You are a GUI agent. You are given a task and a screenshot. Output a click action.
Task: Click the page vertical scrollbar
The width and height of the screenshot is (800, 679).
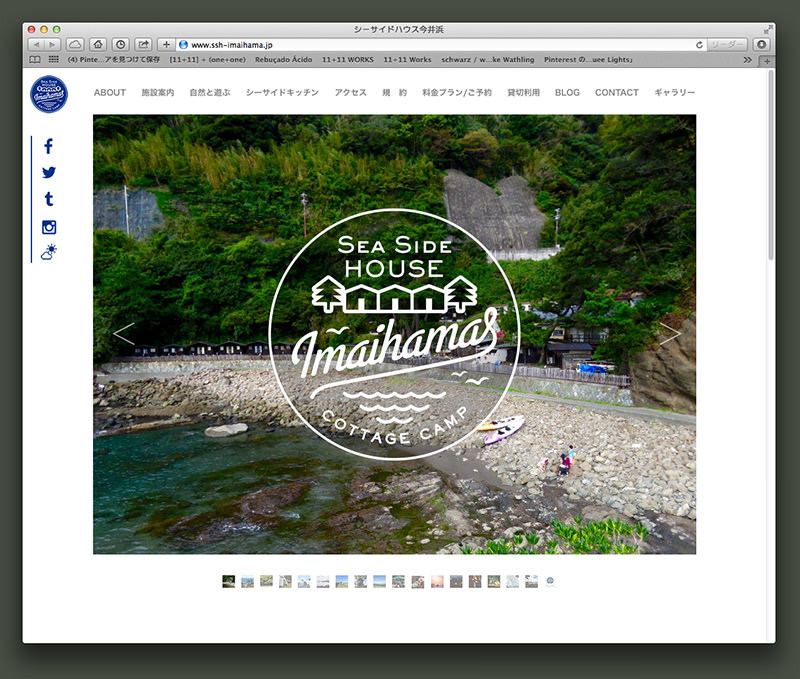pyautogui.click(x=770, y=165)
